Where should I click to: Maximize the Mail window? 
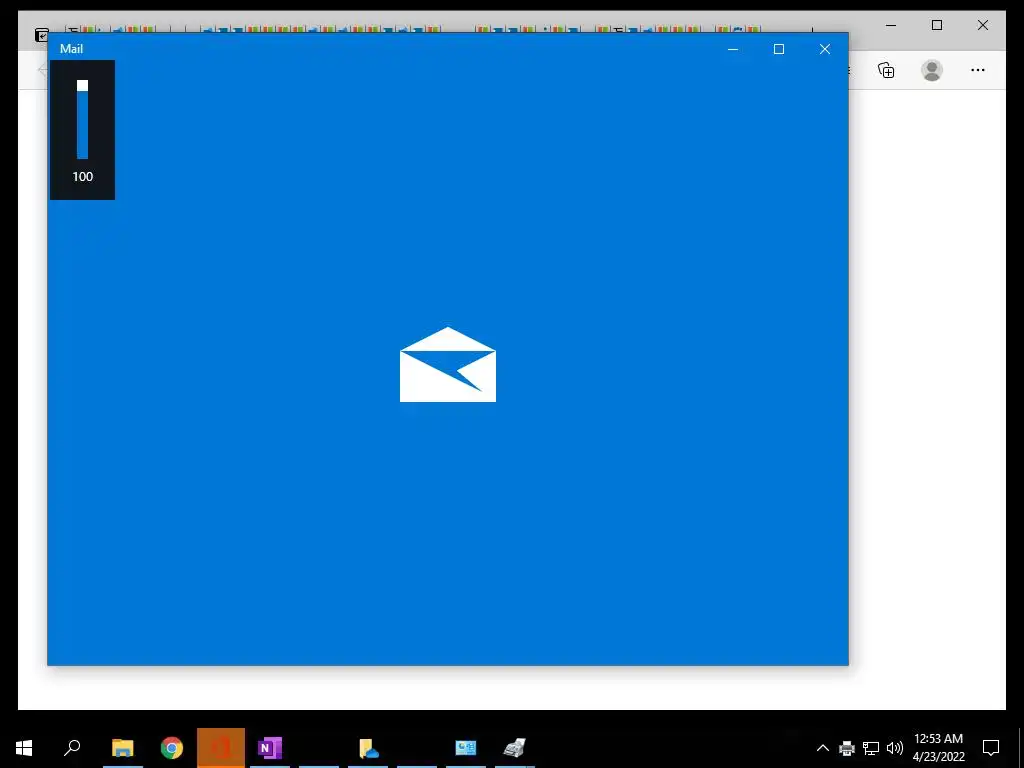click(778, 49)
